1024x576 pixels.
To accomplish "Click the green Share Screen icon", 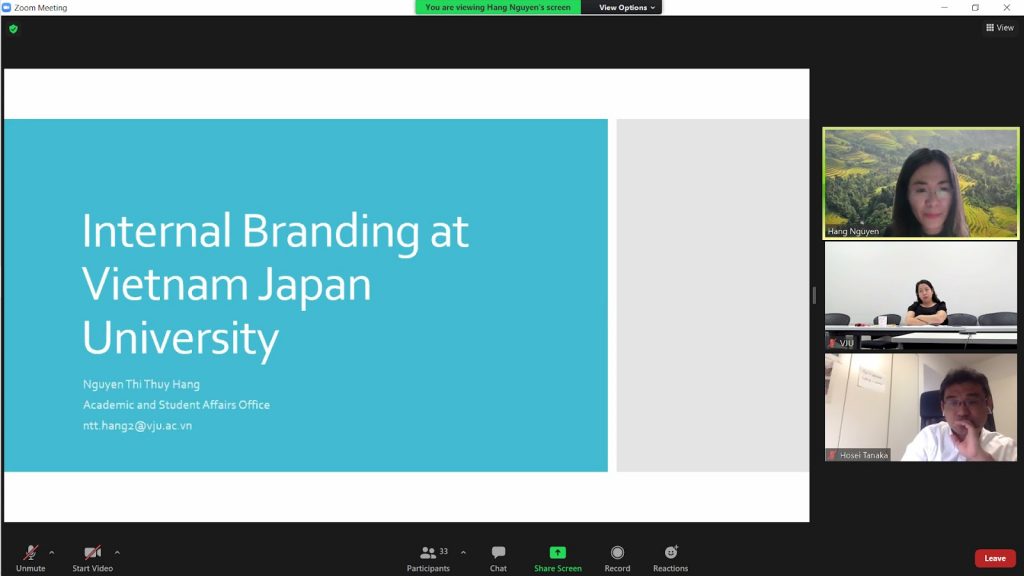I will (558, 552).
